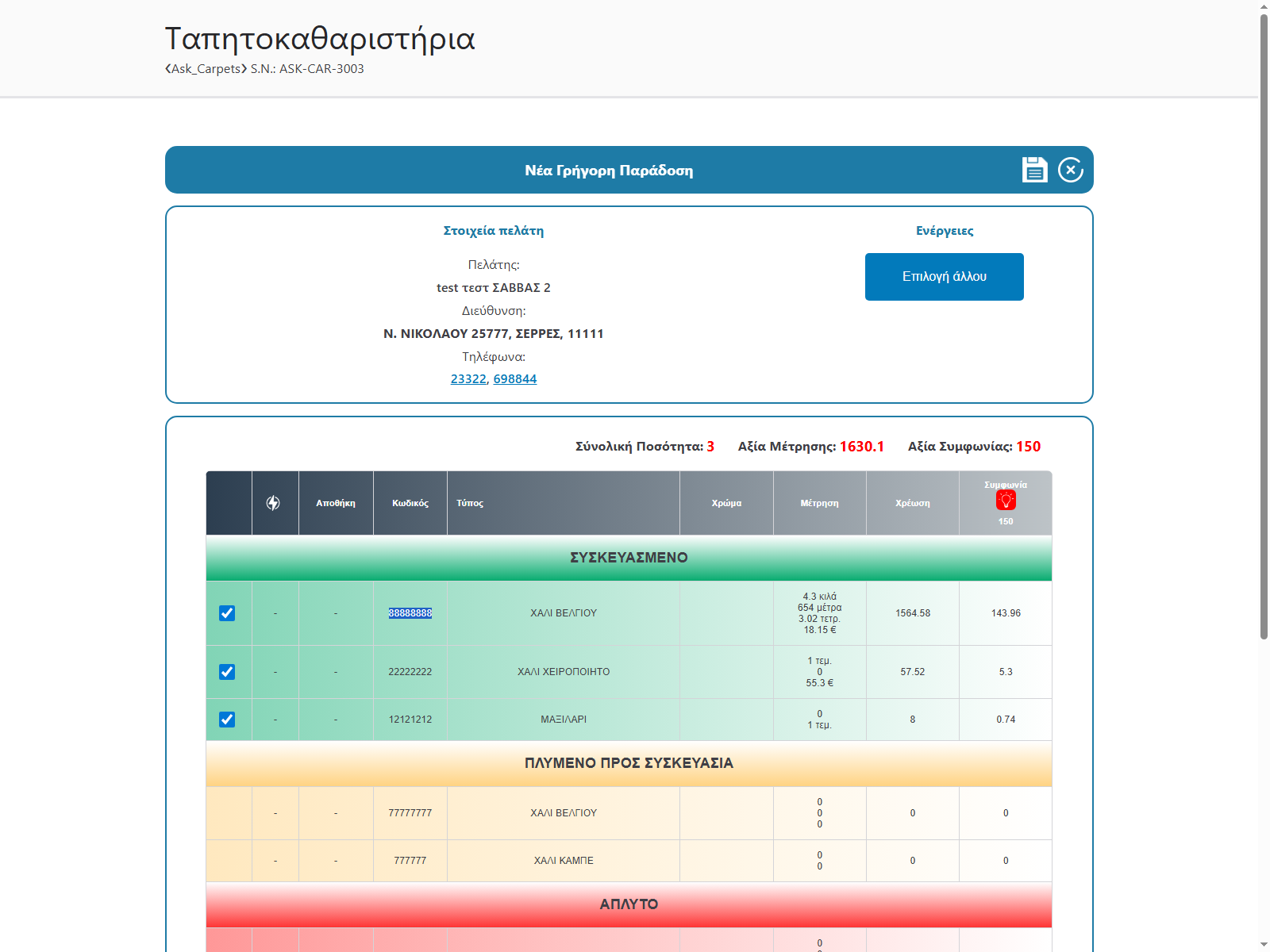Image resolution: width=1270 pixels, height=952 pixels.
Task: Click the ΠΛΥΜΕΝΟ ΠΡΟΣ ΣΥΣΚΕΥΑΣΙΑ group header
Action: (x=629, y=763)
